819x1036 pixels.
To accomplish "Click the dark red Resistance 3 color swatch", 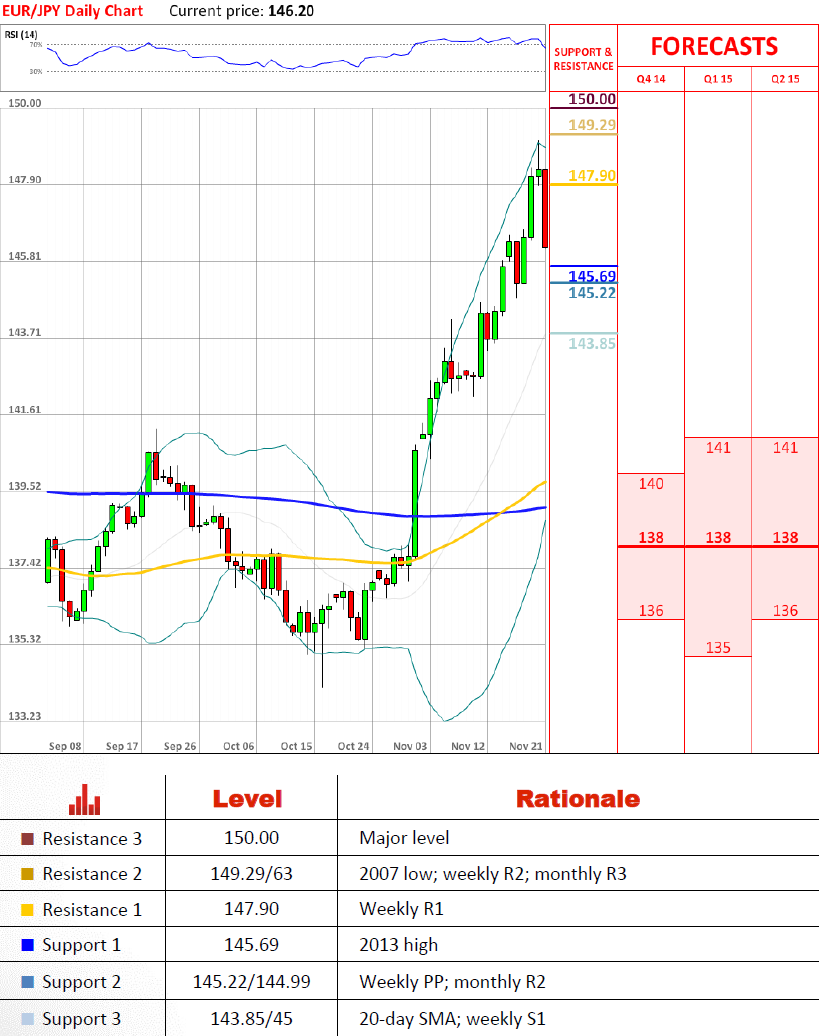I will coord(27,839).
